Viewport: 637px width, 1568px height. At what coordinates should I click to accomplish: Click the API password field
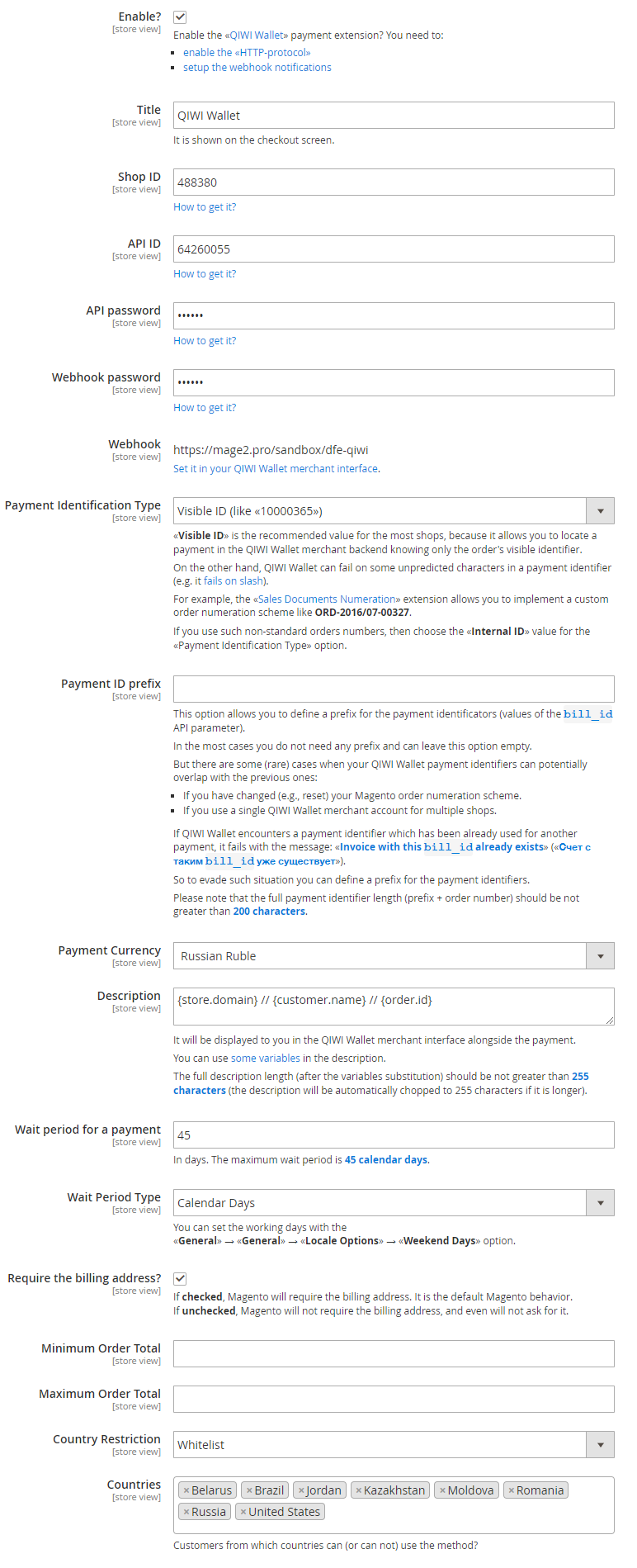click(394, 316)
